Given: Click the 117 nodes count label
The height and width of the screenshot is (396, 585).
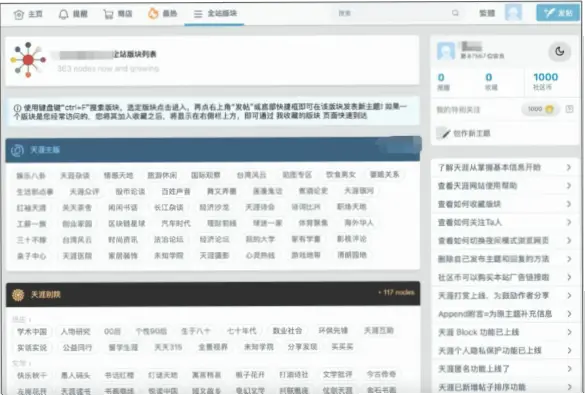Looking at the screenshot, I should pos(397,292).
